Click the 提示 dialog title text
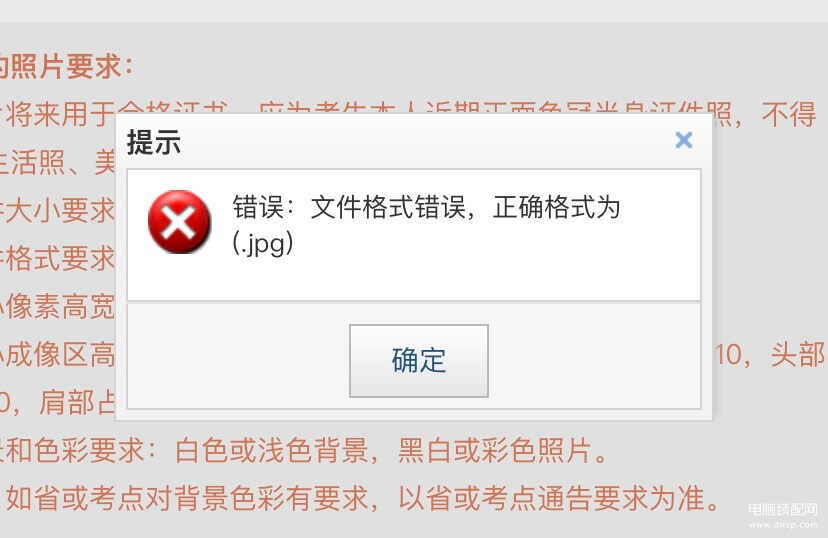The image size is (828, 538). pyautogui.click(x=154, y=142)
